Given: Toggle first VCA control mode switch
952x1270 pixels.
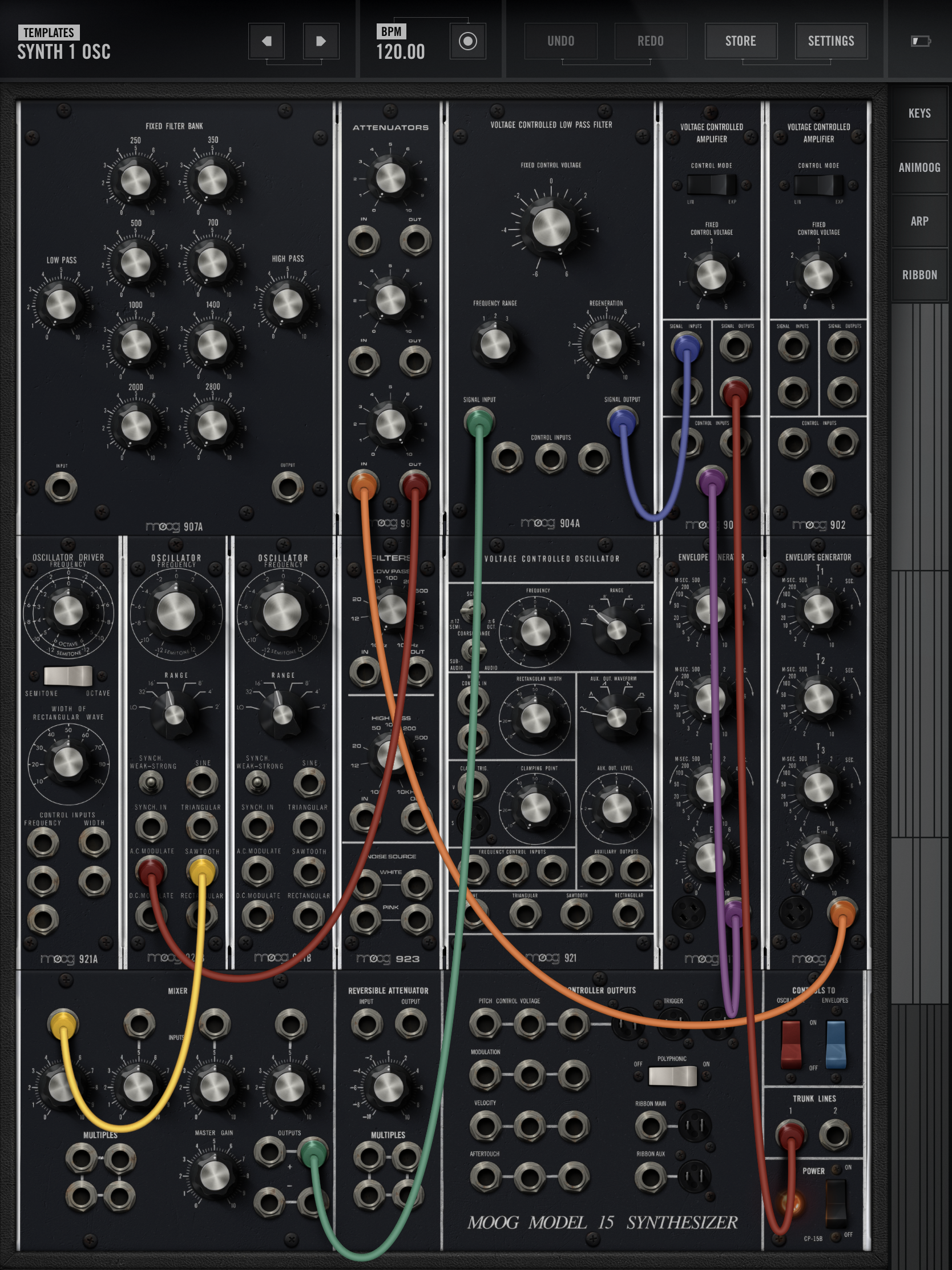Looking at the screenshot, I should point(712,185).
